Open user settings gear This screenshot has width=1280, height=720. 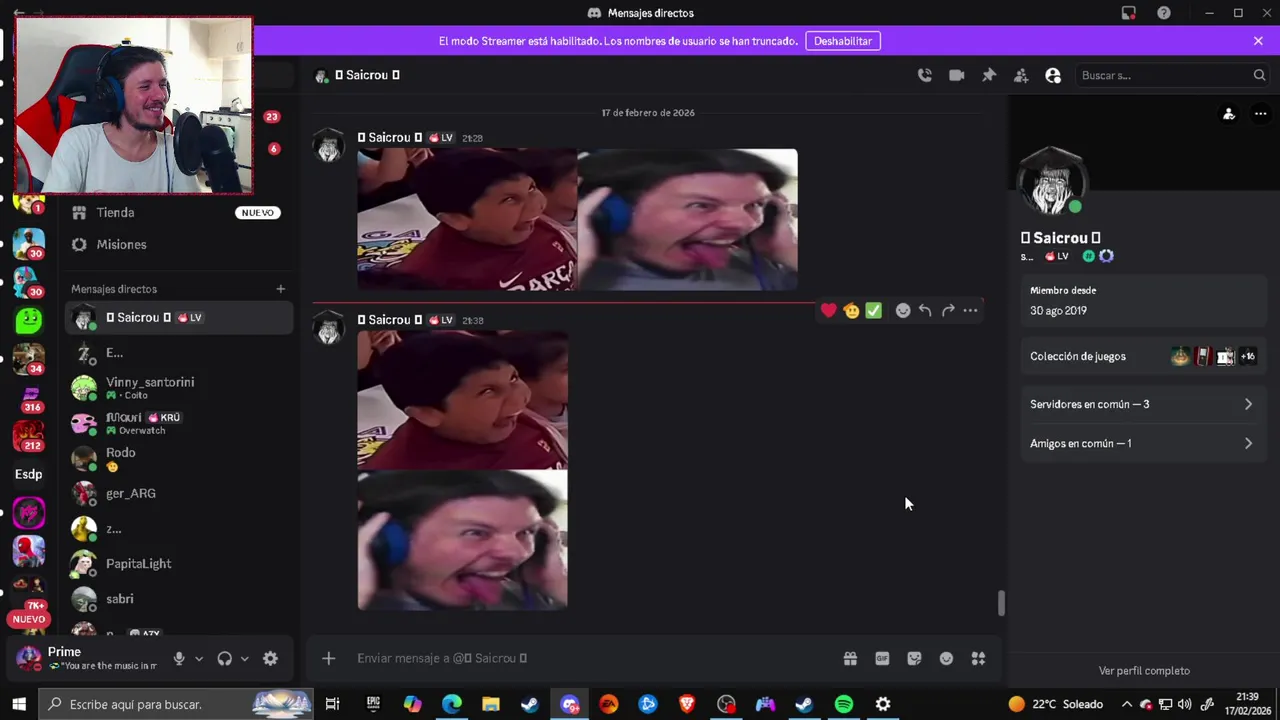coord(270,658)
